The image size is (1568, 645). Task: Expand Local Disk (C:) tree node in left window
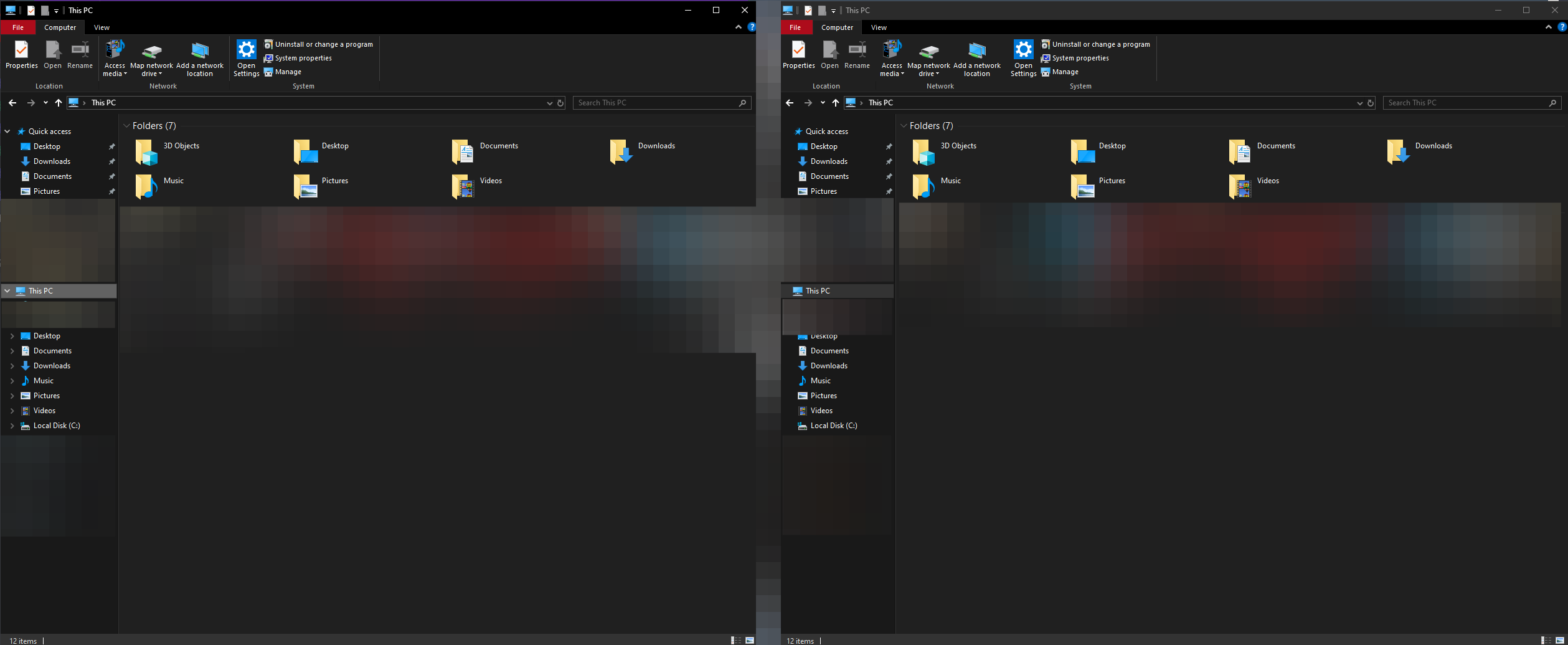12,426
